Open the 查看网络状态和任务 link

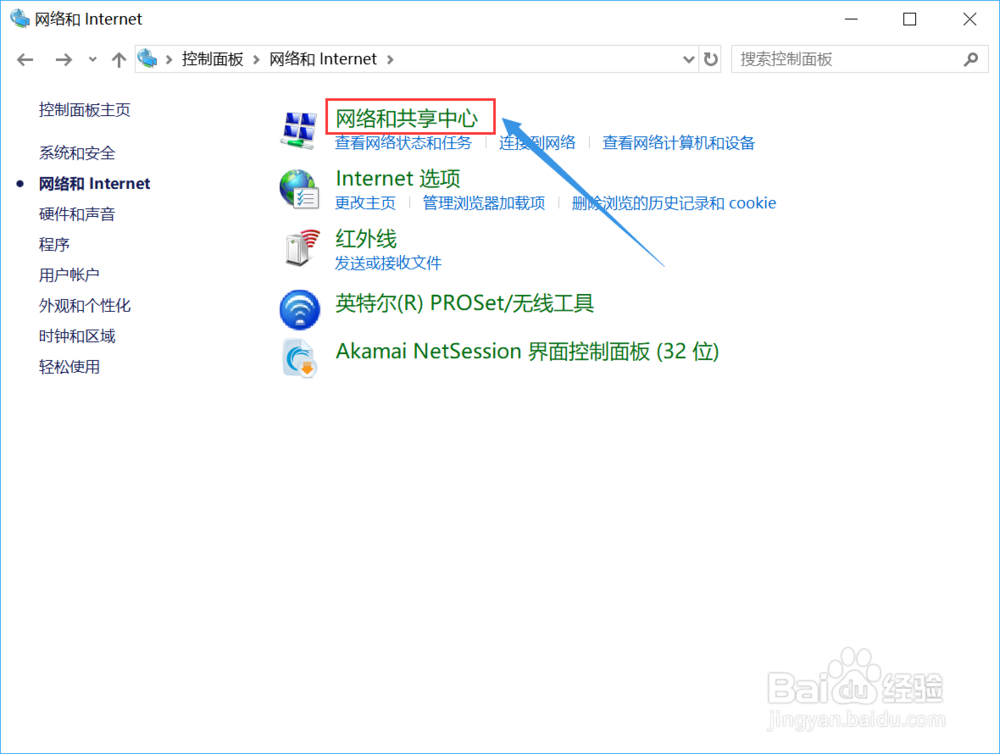click(x=404, y=143)
